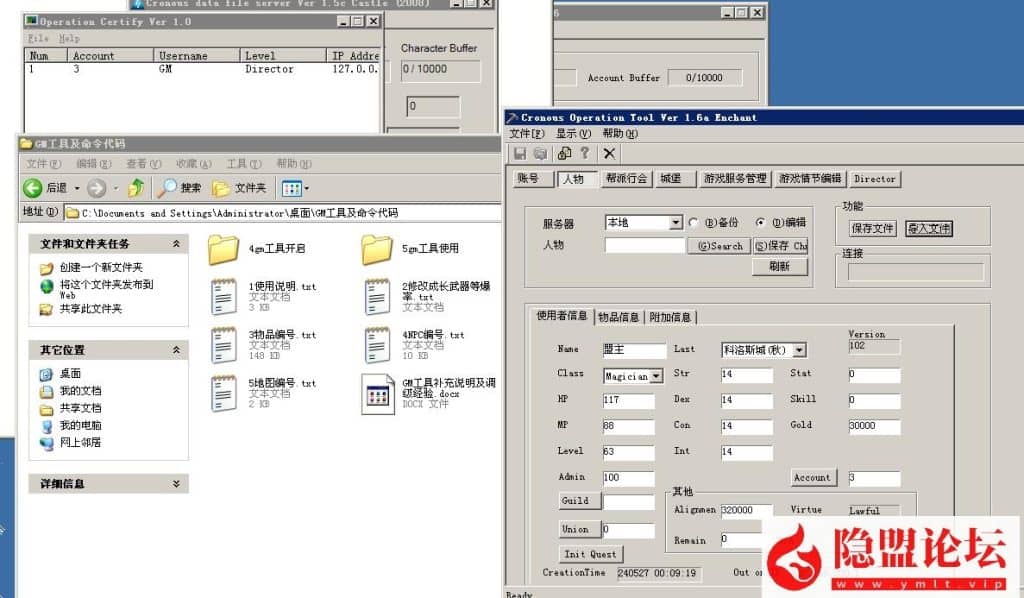
Task: Open the 显示(V) menu in Cronous tool
Action: (573, 134)
